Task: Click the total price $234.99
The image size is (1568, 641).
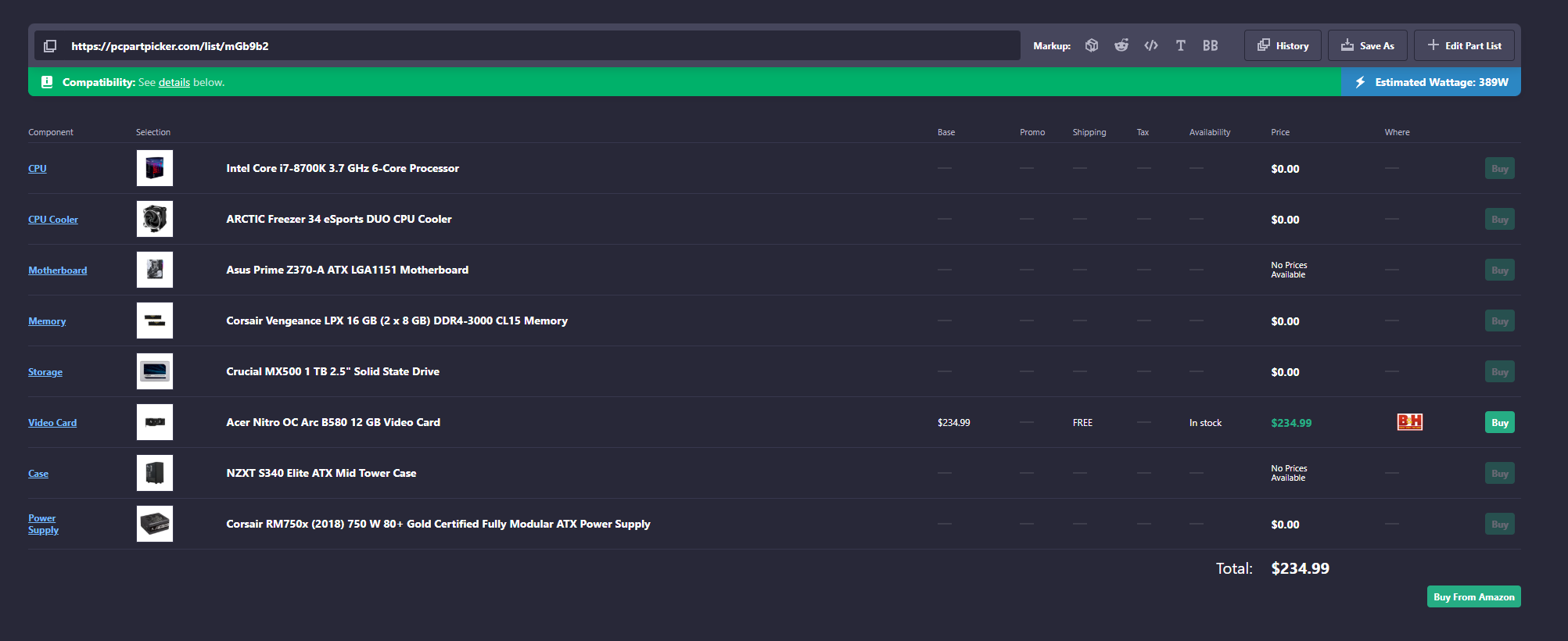Action: tap(1300, 568)
